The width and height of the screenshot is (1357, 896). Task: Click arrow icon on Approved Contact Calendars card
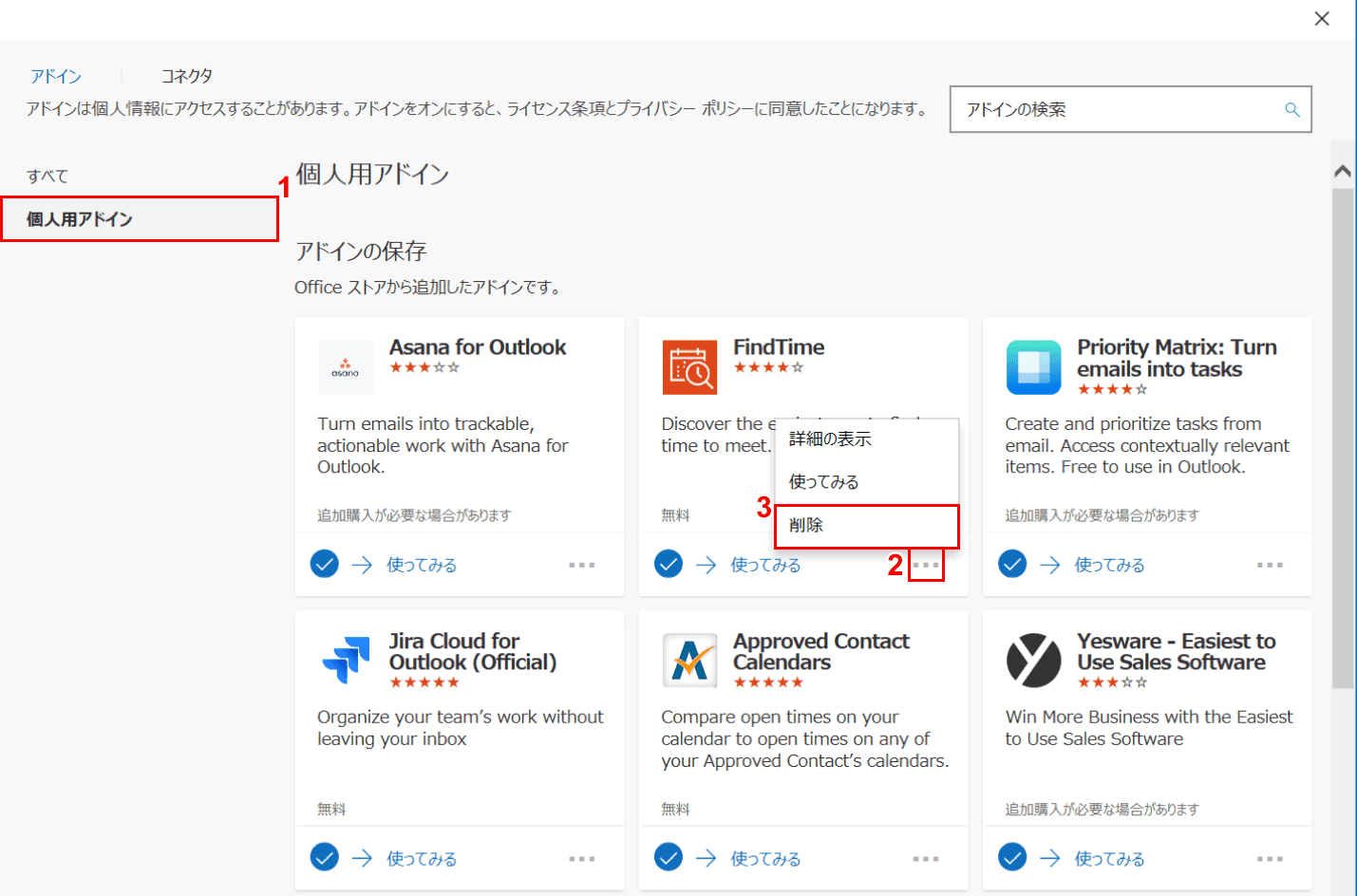[706, 858]
